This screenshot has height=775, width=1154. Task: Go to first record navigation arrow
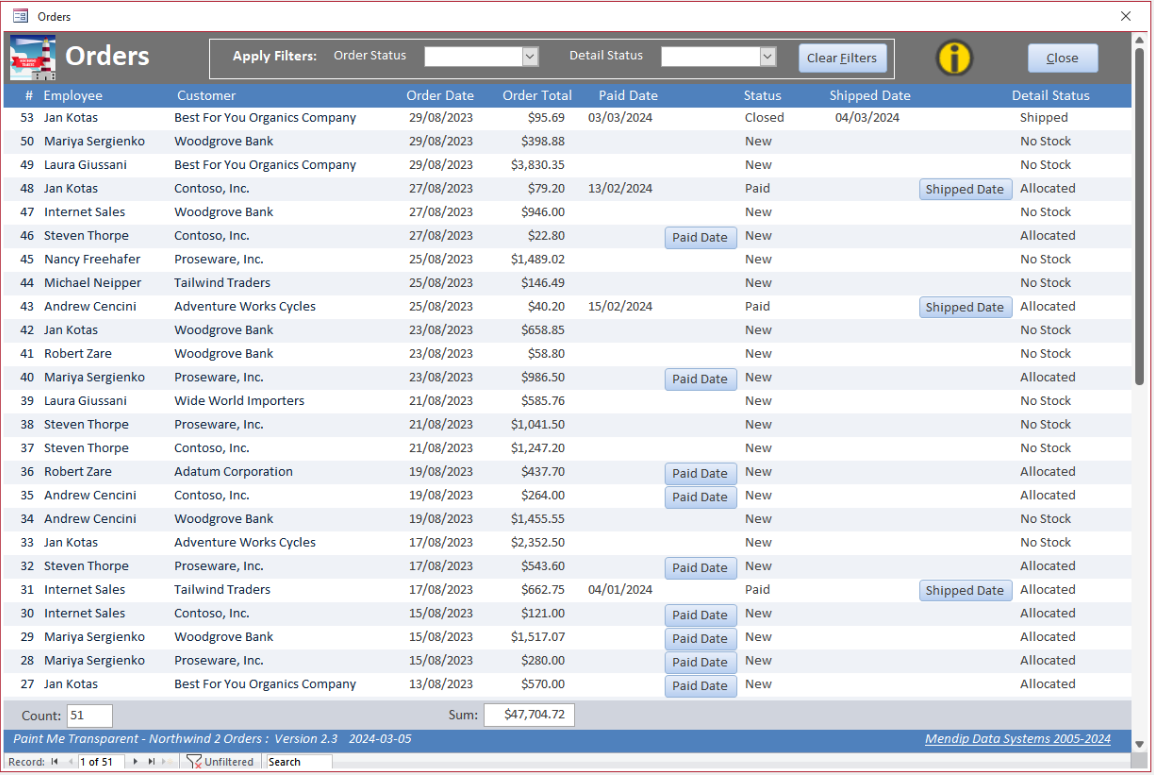click(x=54, y=762)
